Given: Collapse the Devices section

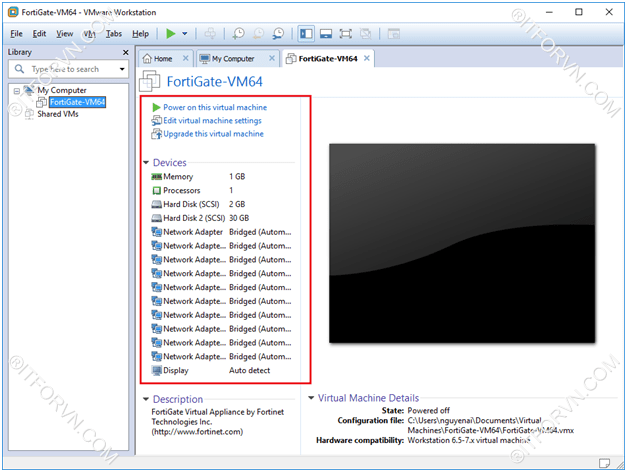Looking at the screenshot, I should pyautogui.click(x=146, y=162).
